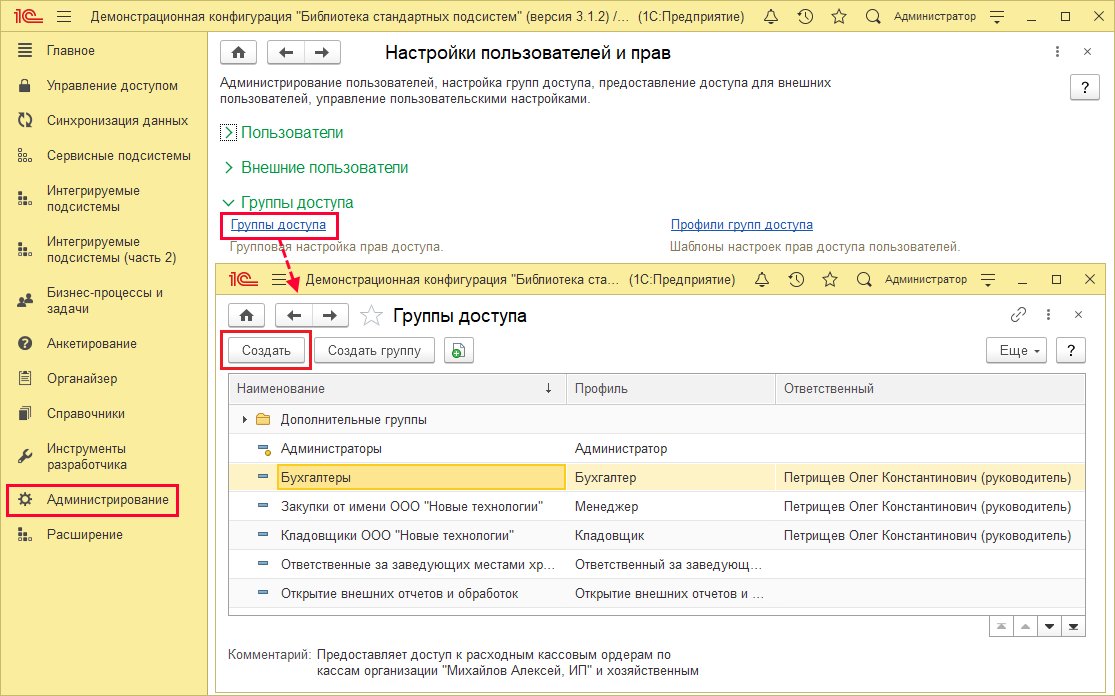The height and width of the screenshot is (696, 1115).
Task: Open the Еще dropdown menu
Action: [1016, 350]
